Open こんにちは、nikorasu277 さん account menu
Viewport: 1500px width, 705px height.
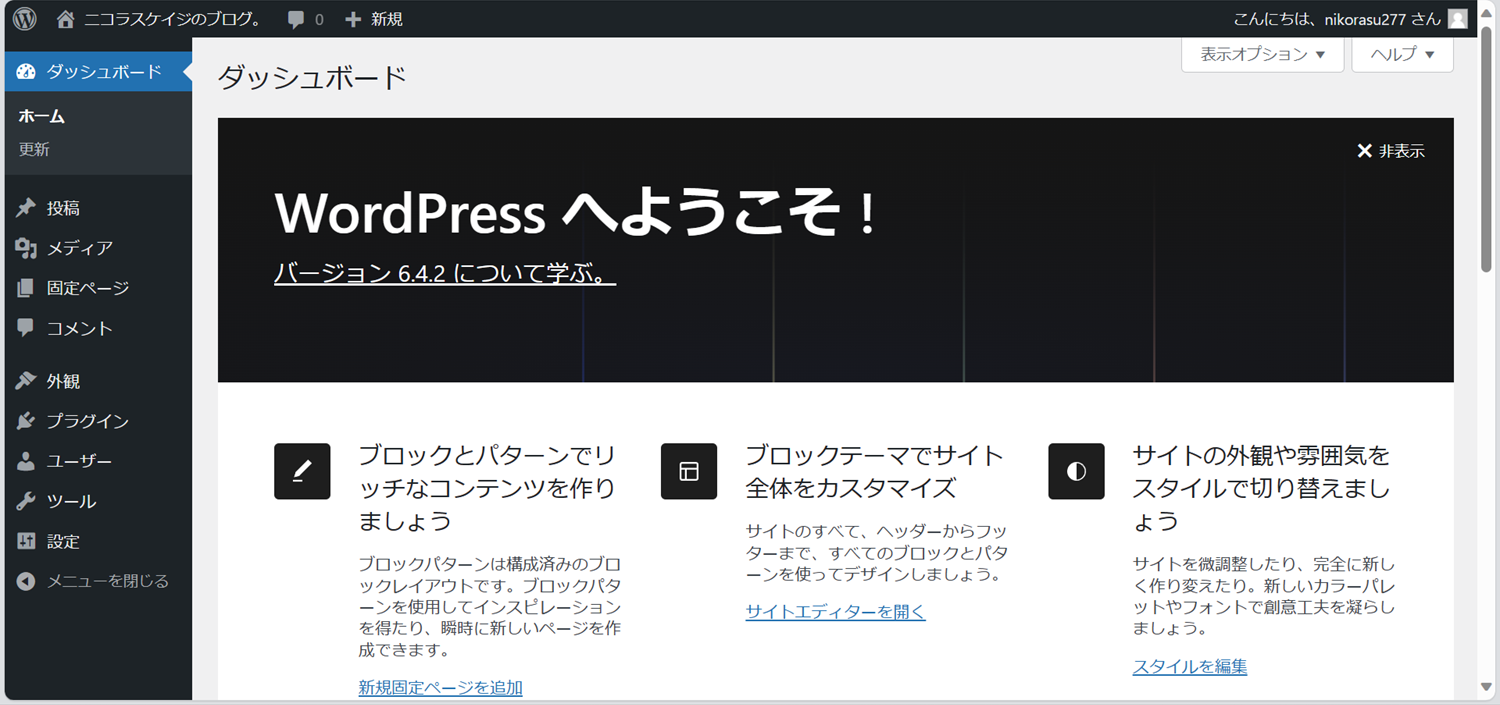click(x=1337, y=19)
